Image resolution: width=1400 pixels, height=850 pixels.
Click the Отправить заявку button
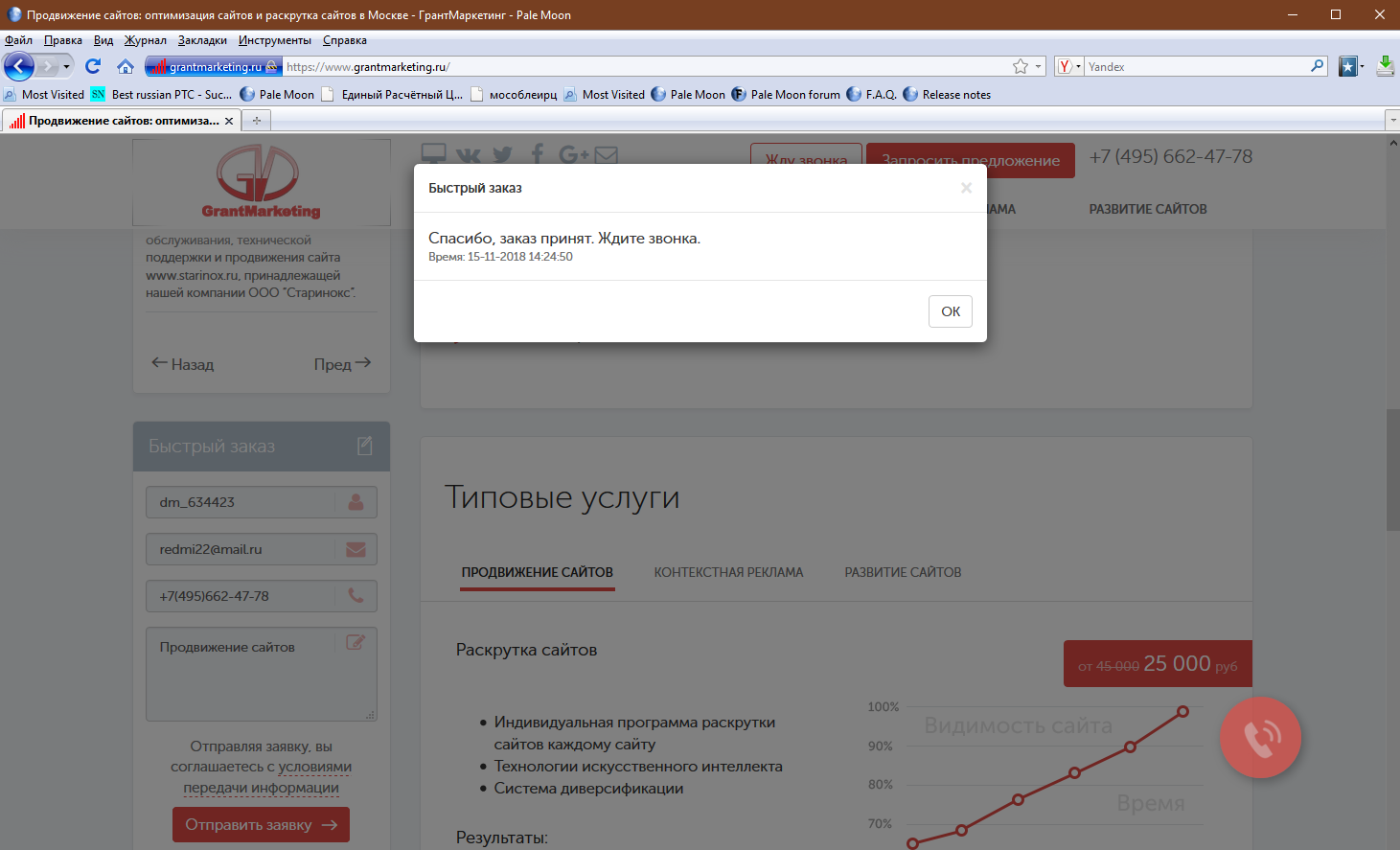[x=261, y=824]
